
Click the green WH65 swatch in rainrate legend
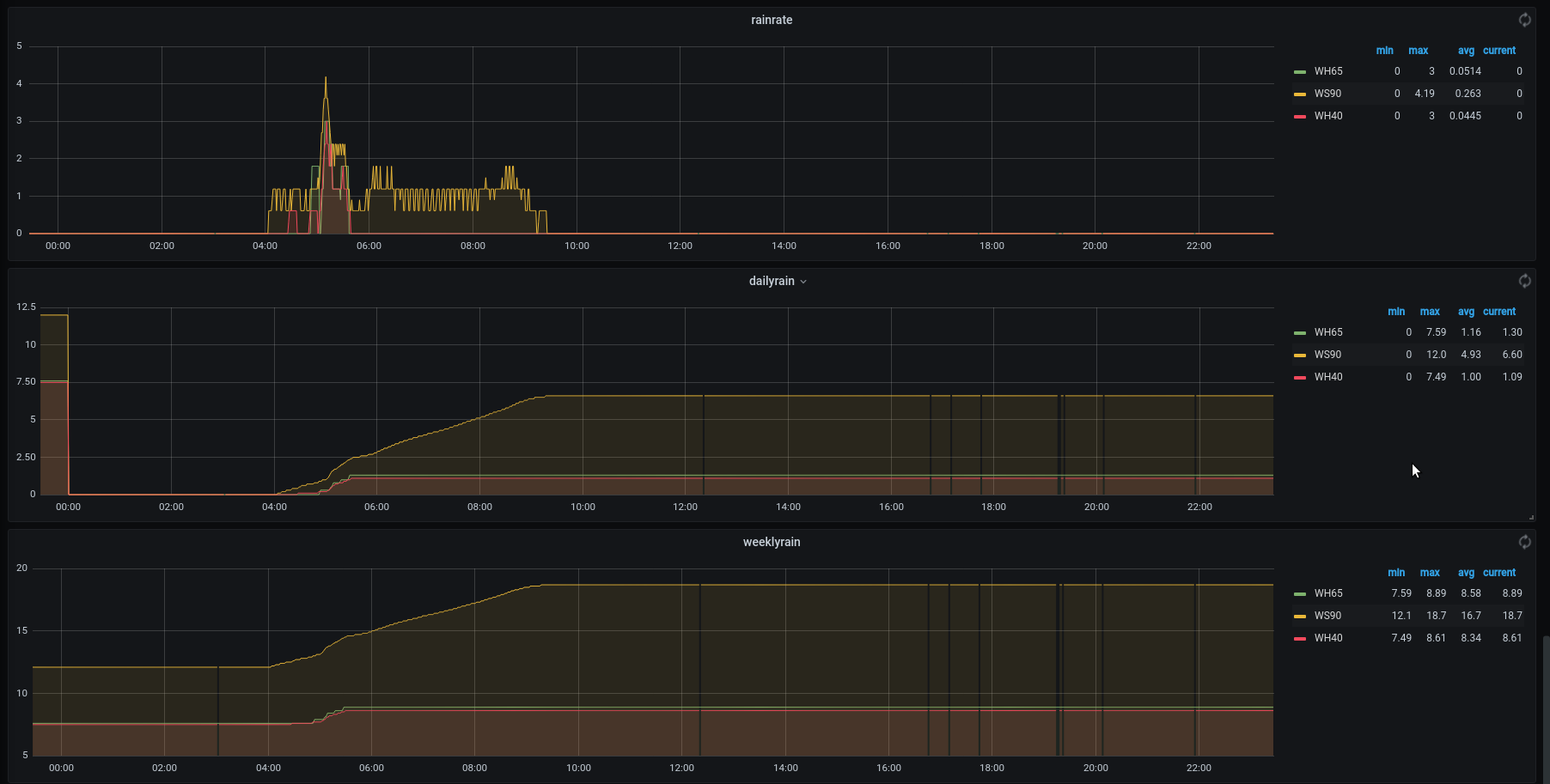pos(1300,71)
